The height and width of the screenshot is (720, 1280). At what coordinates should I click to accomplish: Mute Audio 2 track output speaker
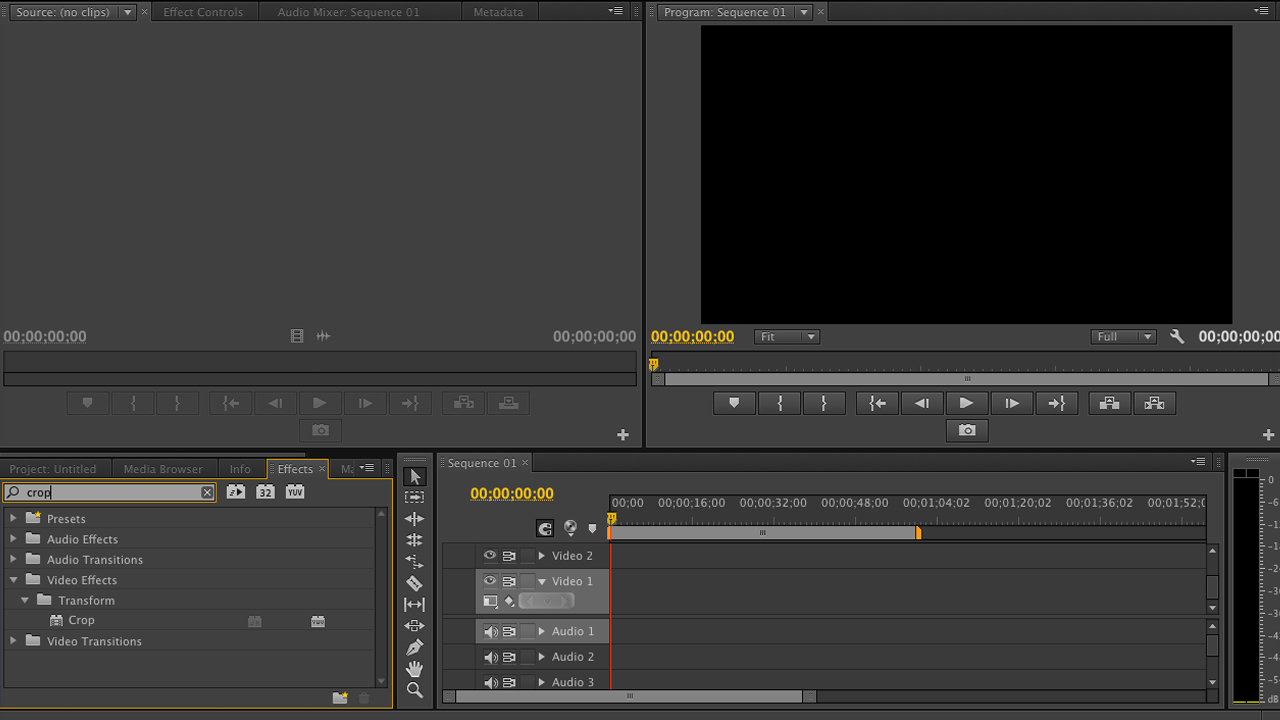(490, 657)
